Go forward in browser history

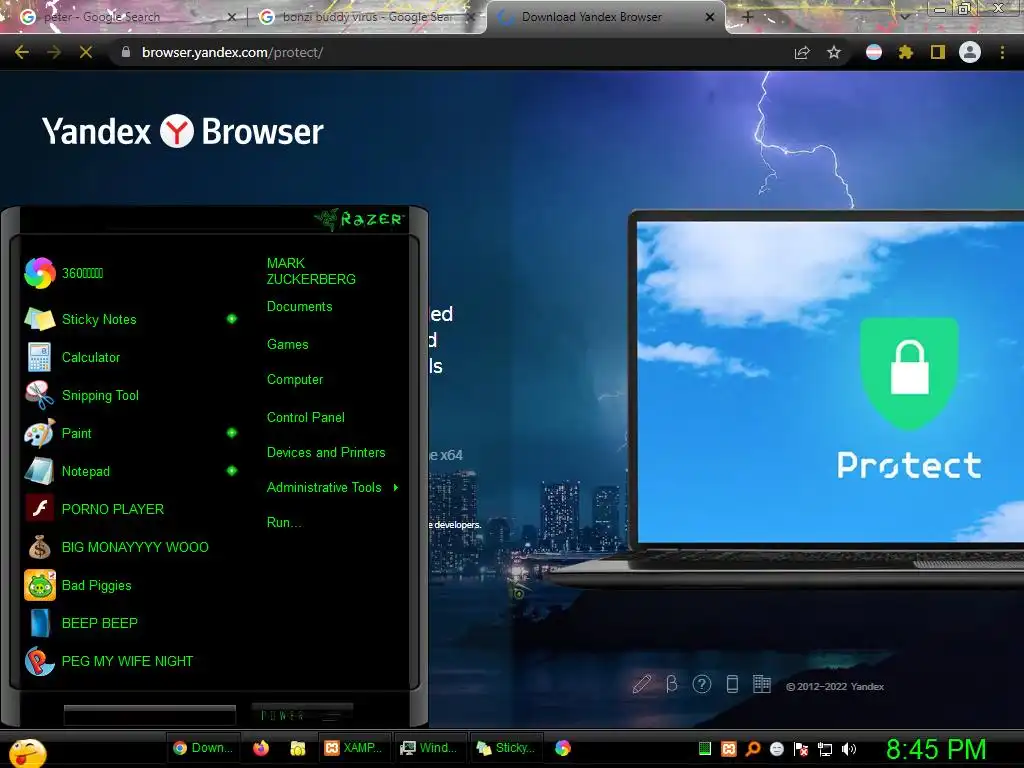[54, 52]
